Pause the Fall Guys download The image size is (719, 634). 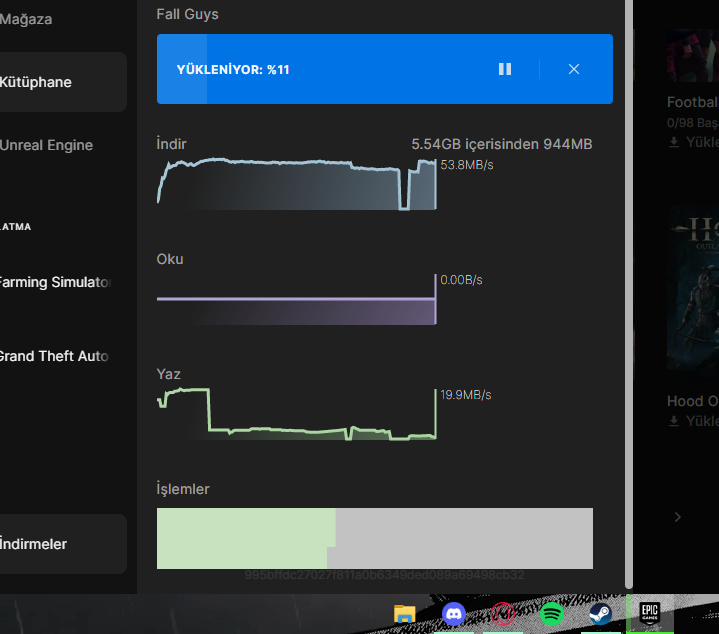(505, 69)
